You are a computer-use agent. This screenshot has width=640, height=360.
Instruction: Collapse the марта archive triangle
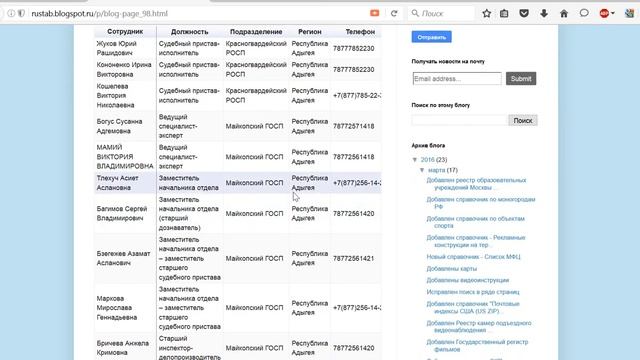[422, 170]
